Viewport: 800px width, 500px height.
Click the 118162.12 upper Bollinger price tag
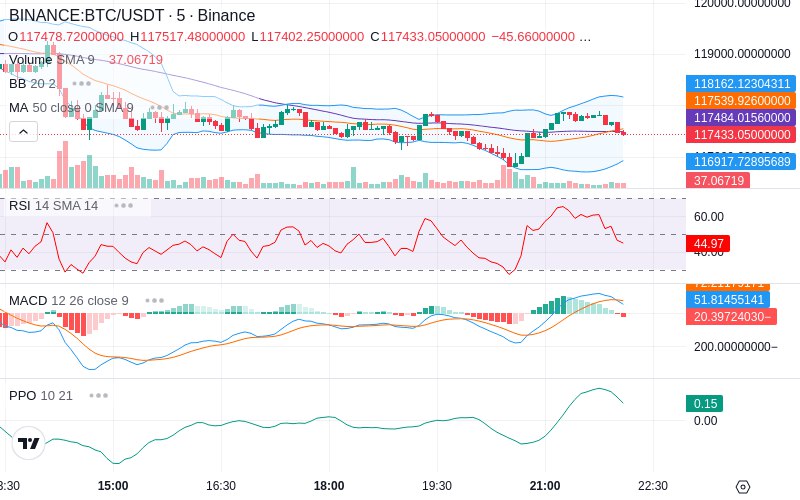[x=741, y=83]
